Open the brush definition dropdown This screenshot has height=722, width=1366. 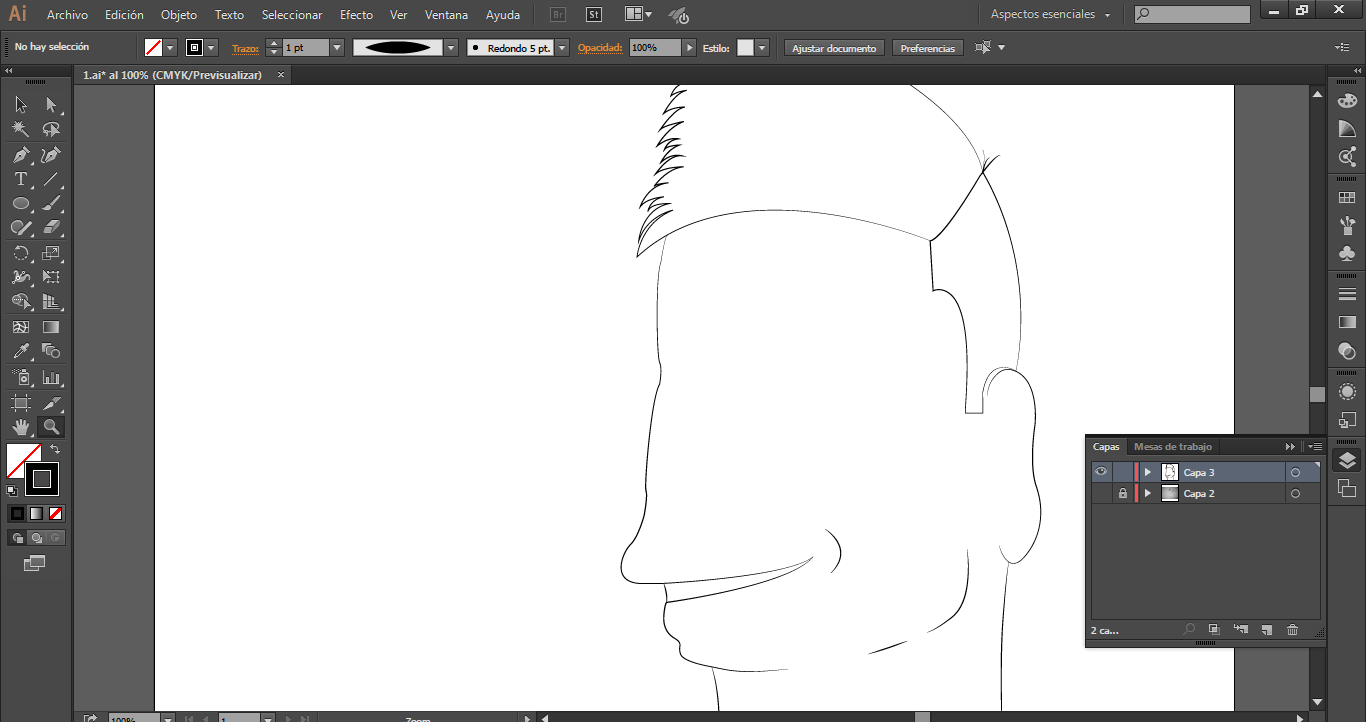click(562, 48)
